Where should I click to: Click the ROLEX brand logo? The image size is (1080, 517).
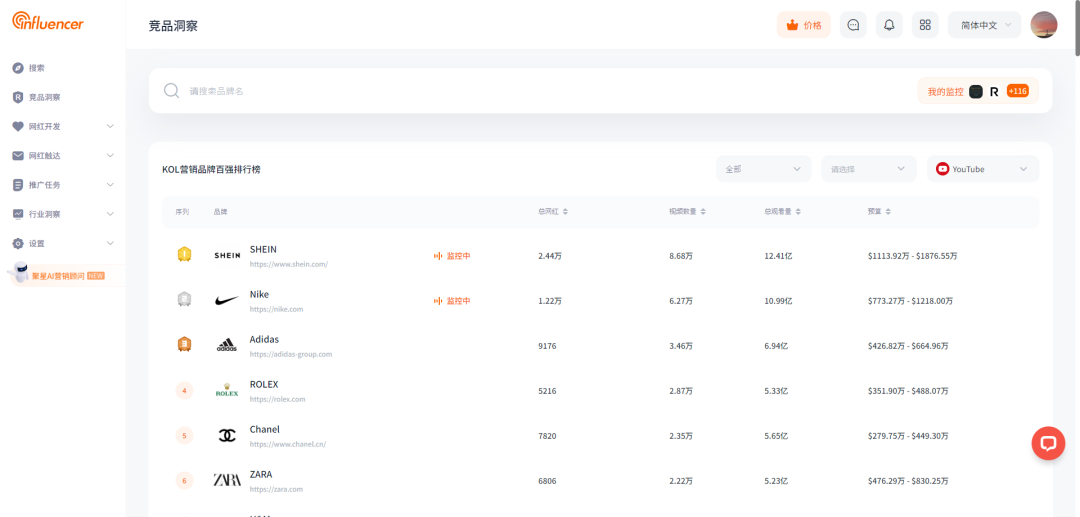tap(227, 390)
